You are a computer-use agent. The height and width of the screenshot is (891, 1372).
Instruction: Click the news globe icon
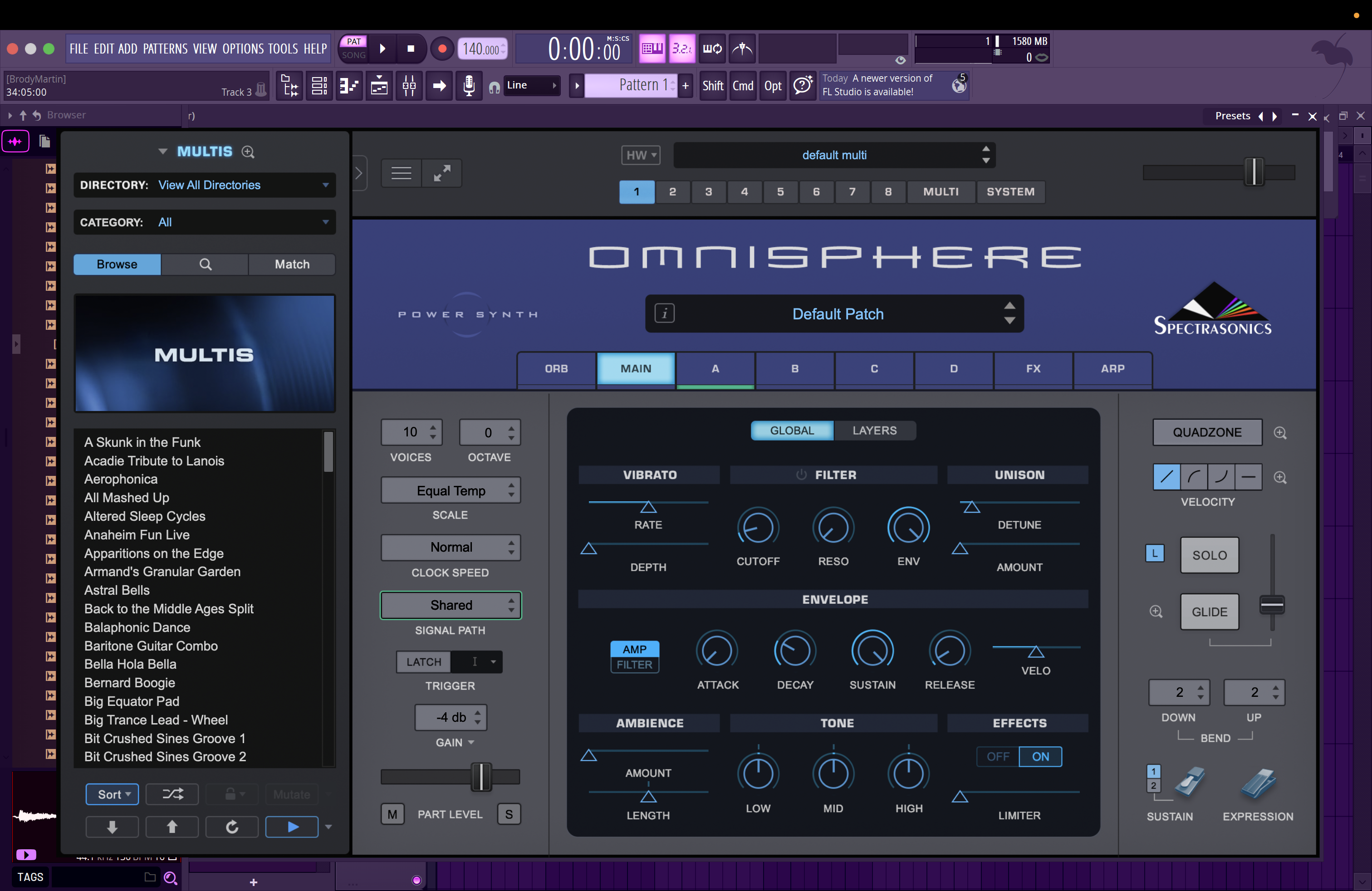[959, 86]
